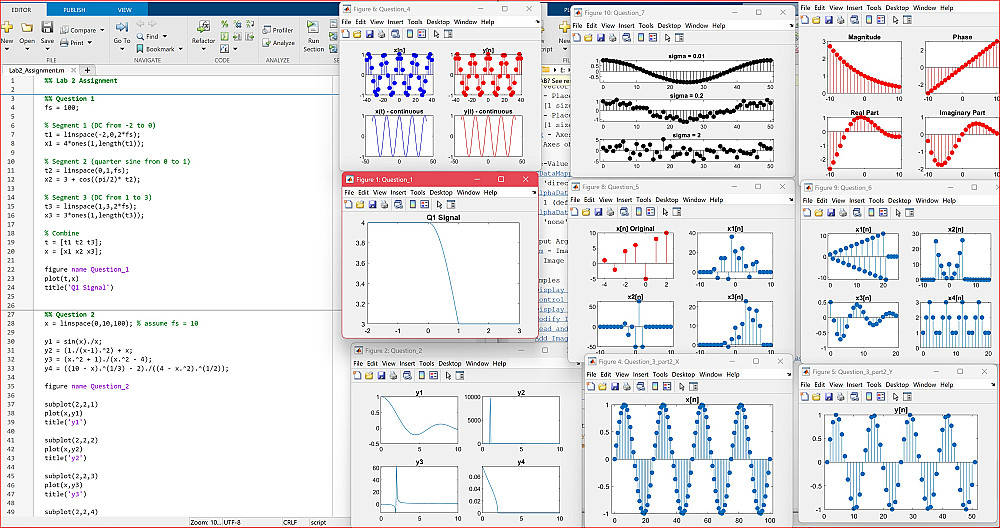1000x528 pixels.
Task: Click the Back navigation arrow in NAVIGATE
Action: point(140,24)
